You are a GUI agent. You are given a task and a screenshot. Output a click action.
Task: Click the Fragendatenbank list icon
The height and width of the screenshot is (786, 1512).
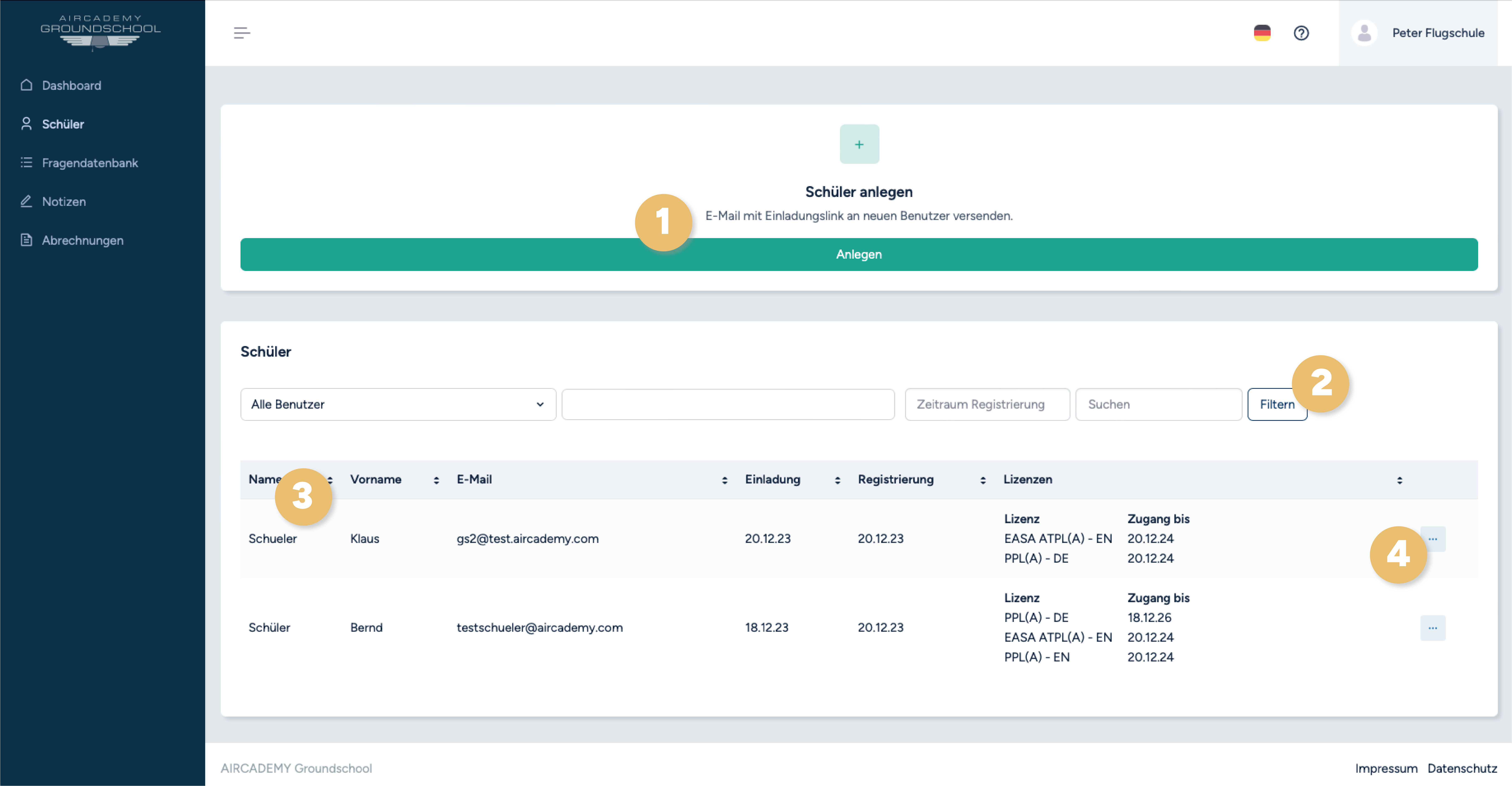tap(26, 163)
